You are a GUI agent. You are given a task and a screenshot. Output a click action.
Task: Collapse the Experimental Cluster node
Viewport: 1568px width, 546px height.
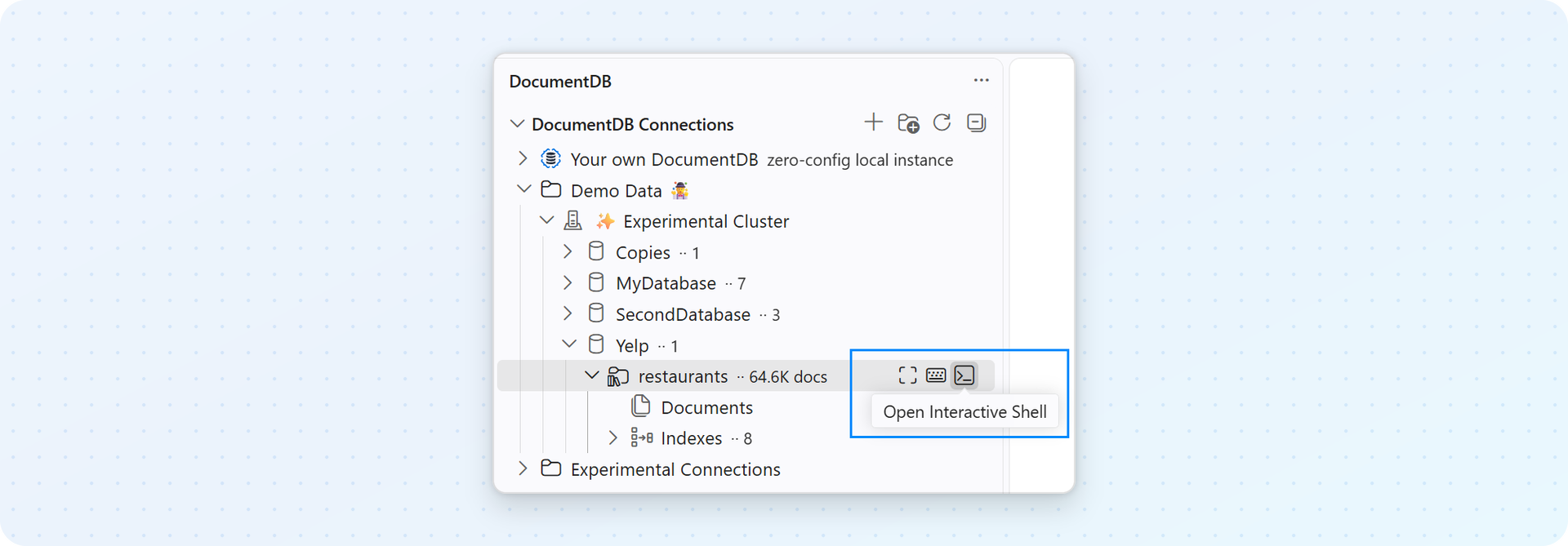[546, 220]
